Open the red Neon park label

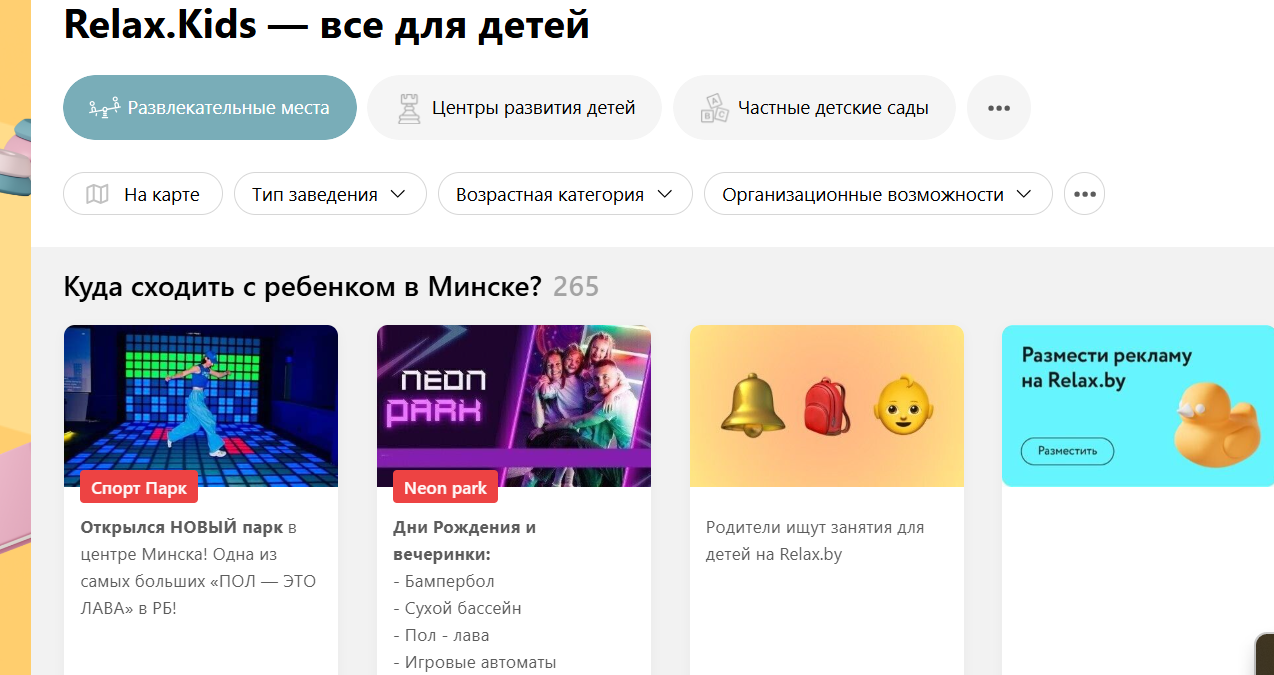click(445, 488)
